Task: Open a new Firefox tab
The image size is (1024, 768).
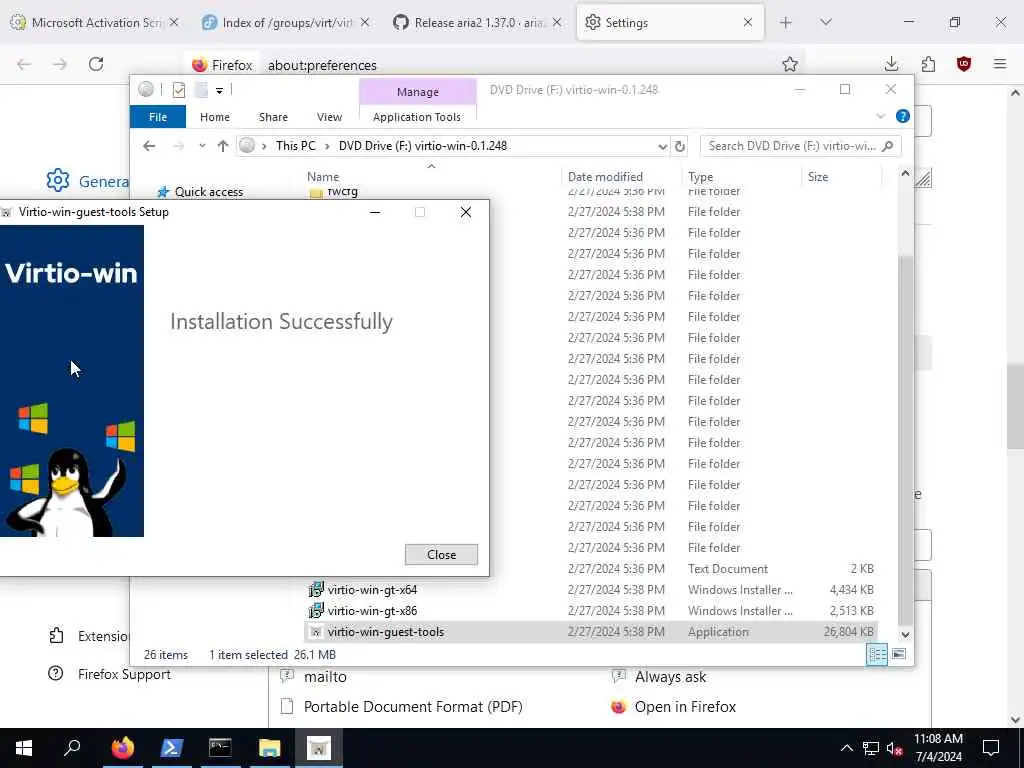Action: tap(786, 23)
